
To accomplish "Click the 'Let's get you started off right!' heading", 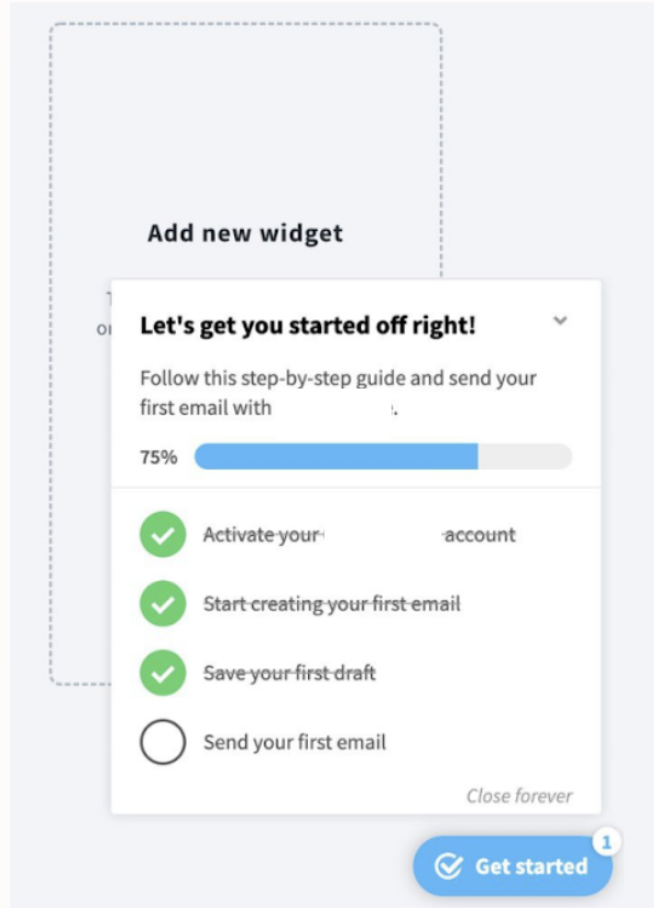I will (x=308, y=325).
